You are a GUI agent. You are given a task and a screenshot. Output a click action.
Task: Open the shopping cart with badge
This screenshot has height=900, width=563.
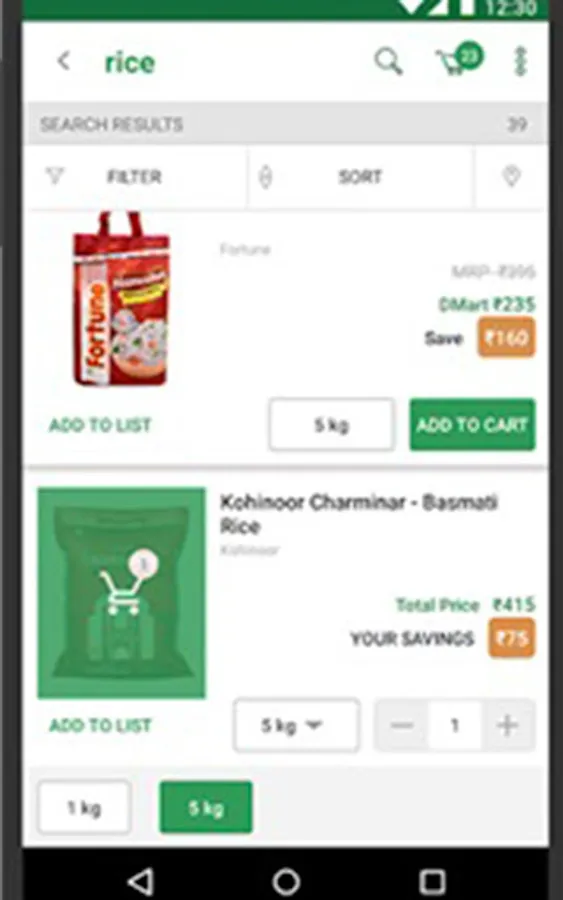459,59
